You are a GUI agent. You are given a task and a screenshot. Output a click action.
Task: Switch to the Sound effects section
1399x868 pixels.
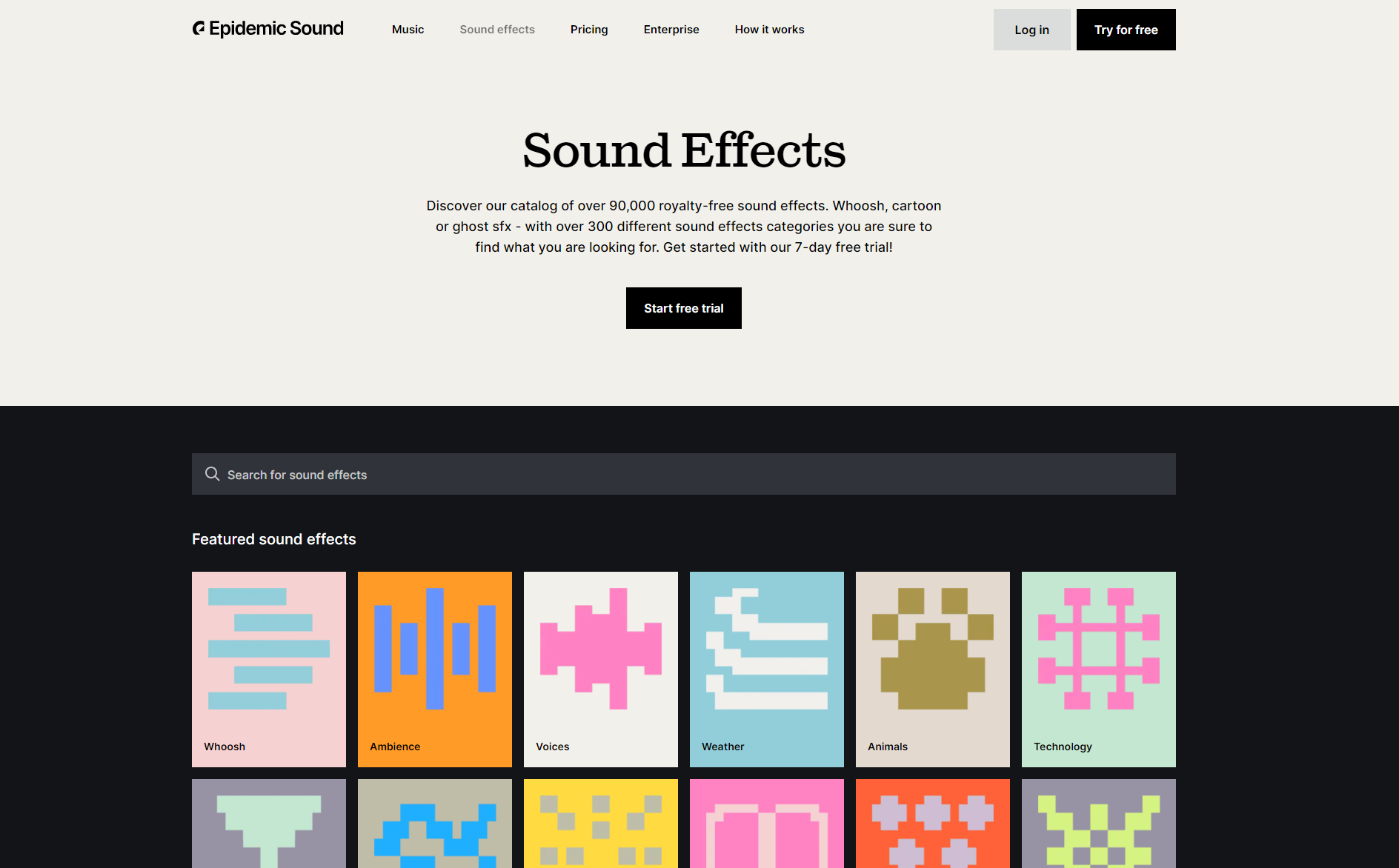[x=496, y=30]
